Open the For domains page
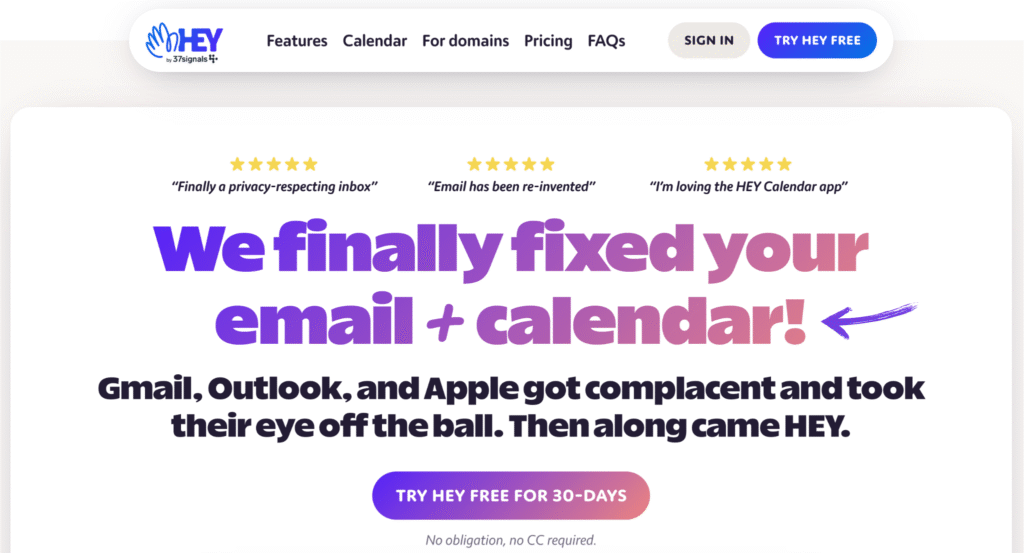The image size is (1024, 553). pyautogui.click(x=465, y=41)
